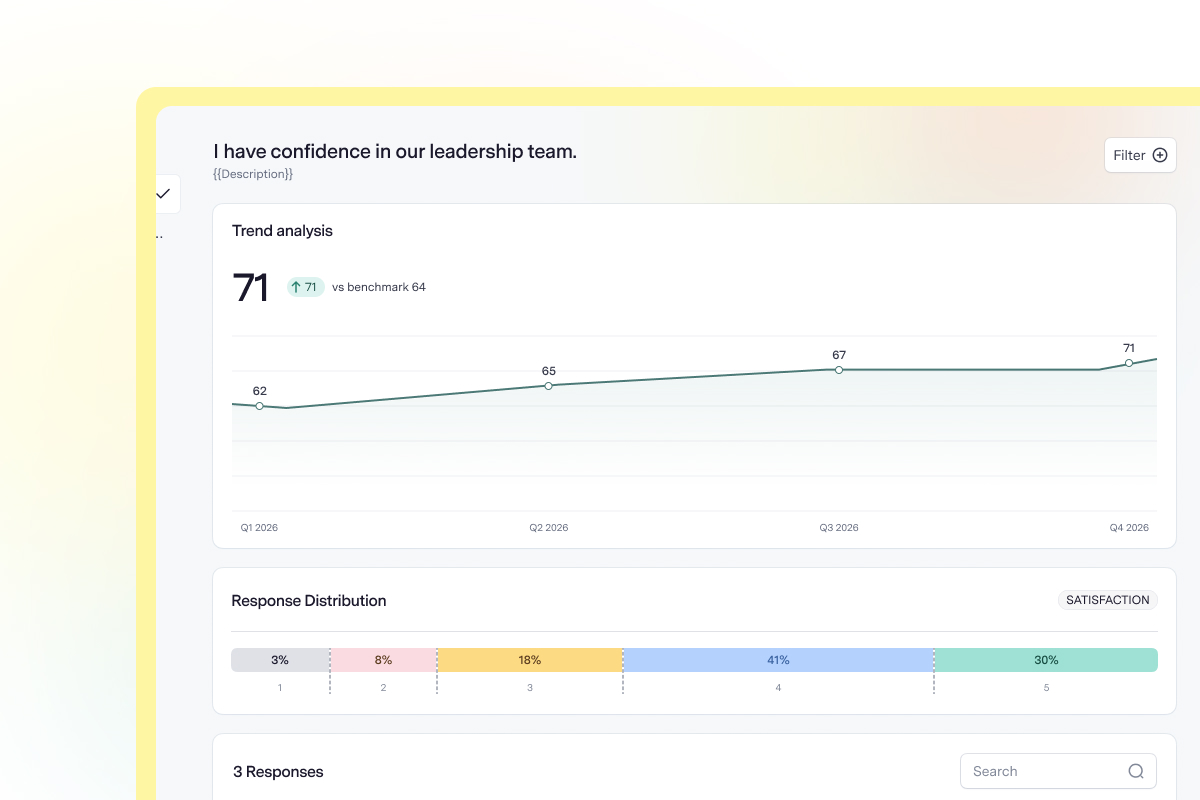The height and width of the screenshot is (800, 1200).
Task: Select the Q4 2026 data point 71
Action: pyautogui.click(x=1129, y=363)
